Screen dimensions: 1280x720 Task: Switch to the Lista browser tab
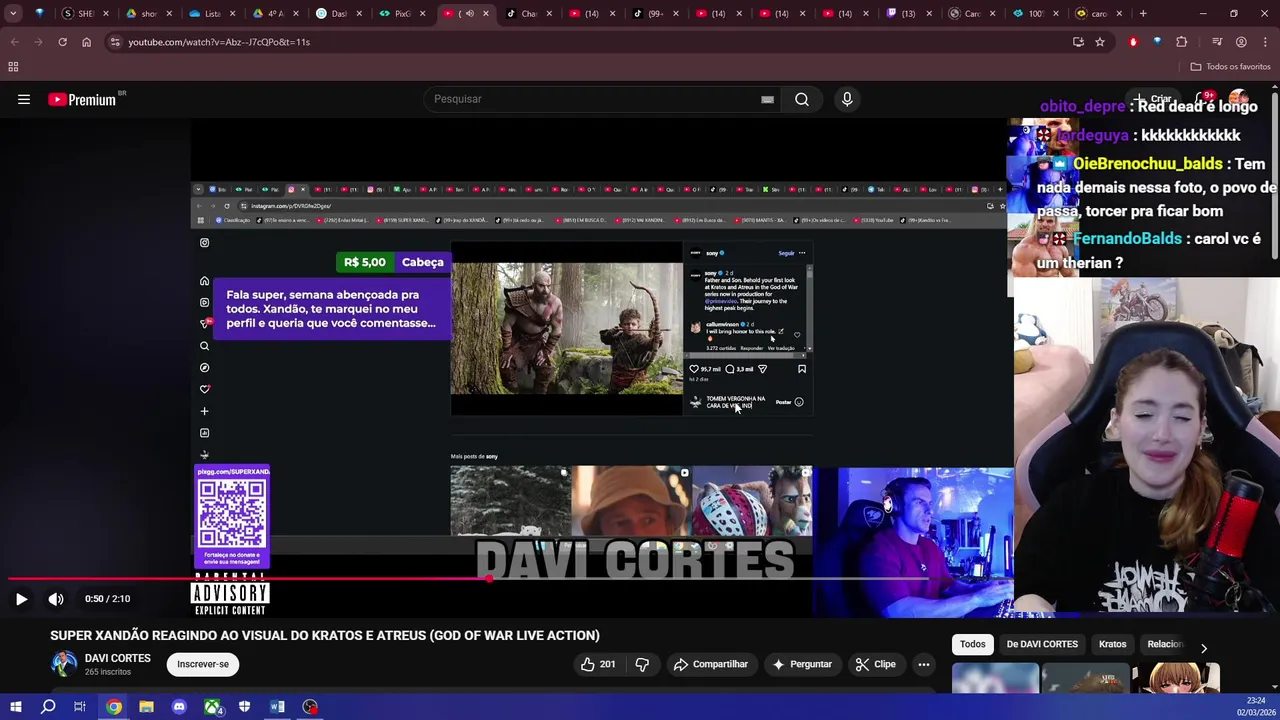click(212, 14)
